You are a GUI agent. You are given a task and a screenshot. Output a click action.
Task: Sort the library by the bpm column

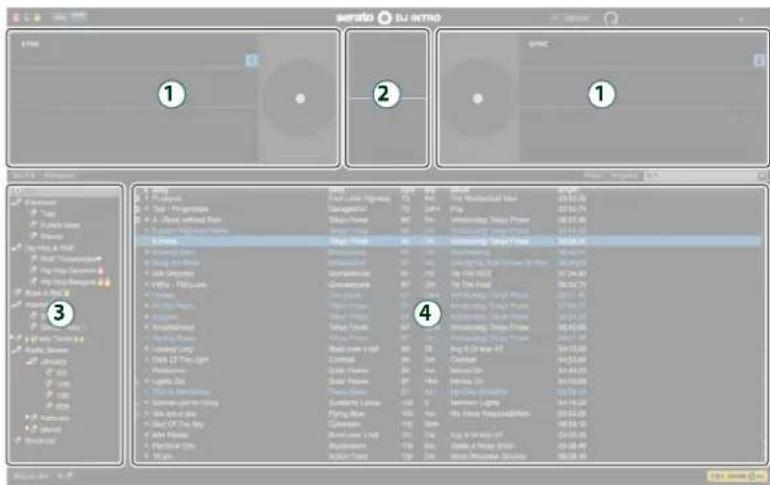coord(407,189)
